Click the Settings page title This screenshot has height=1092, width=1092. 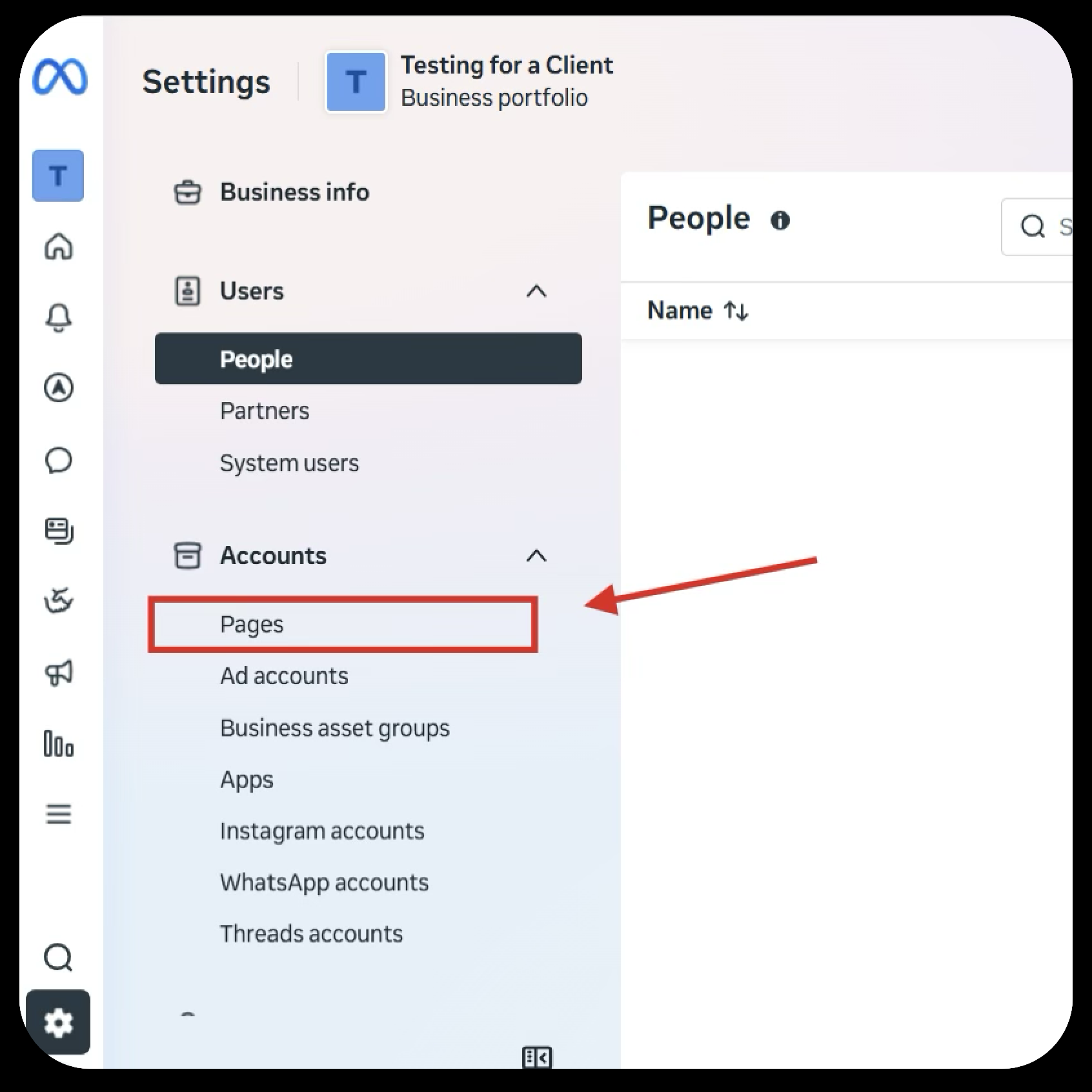pyautogui.click(x=206, y=83)
